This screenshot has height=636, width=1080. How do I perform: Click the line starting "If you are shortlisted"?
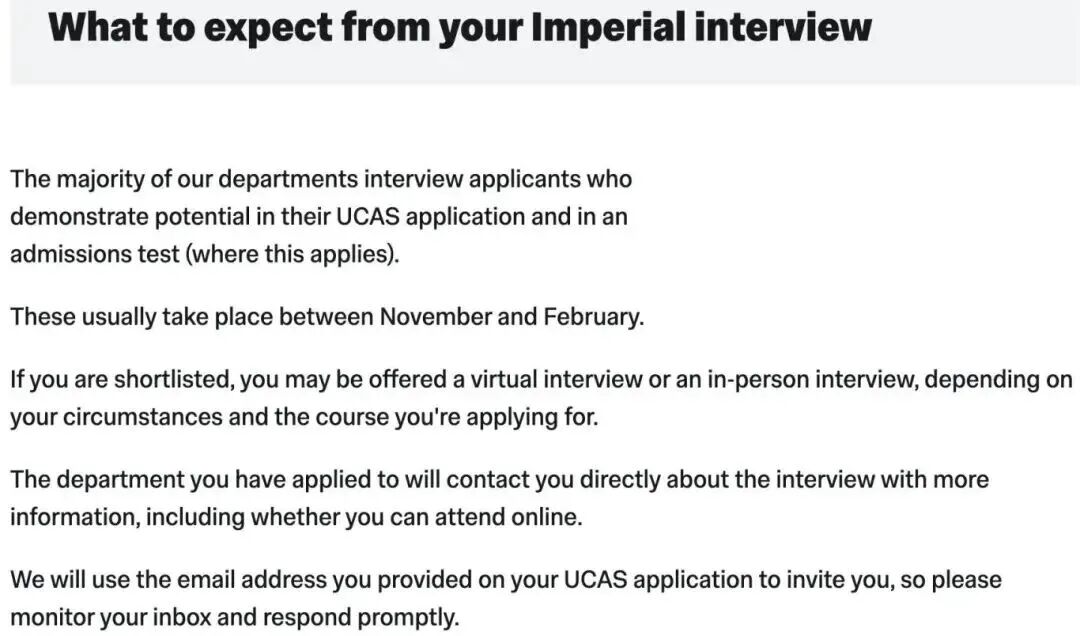[540, 381]
